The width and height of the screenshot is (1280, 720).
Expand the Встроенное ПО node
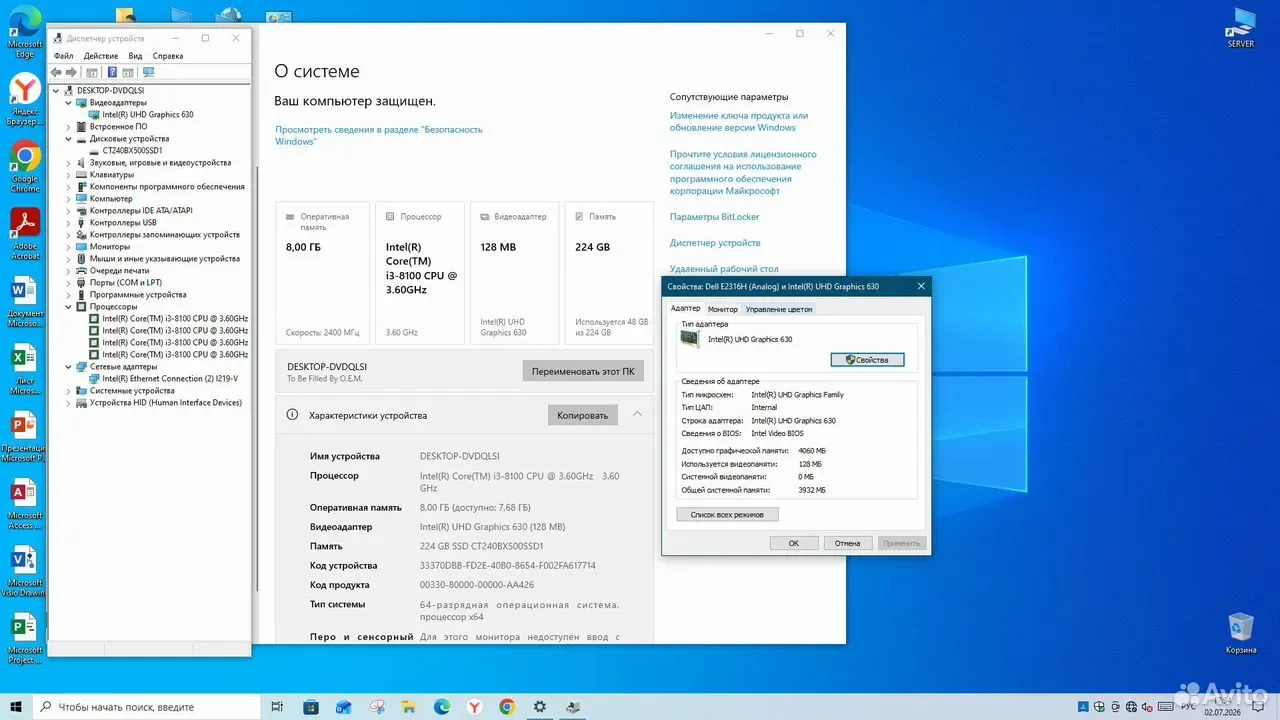point(69,127)
